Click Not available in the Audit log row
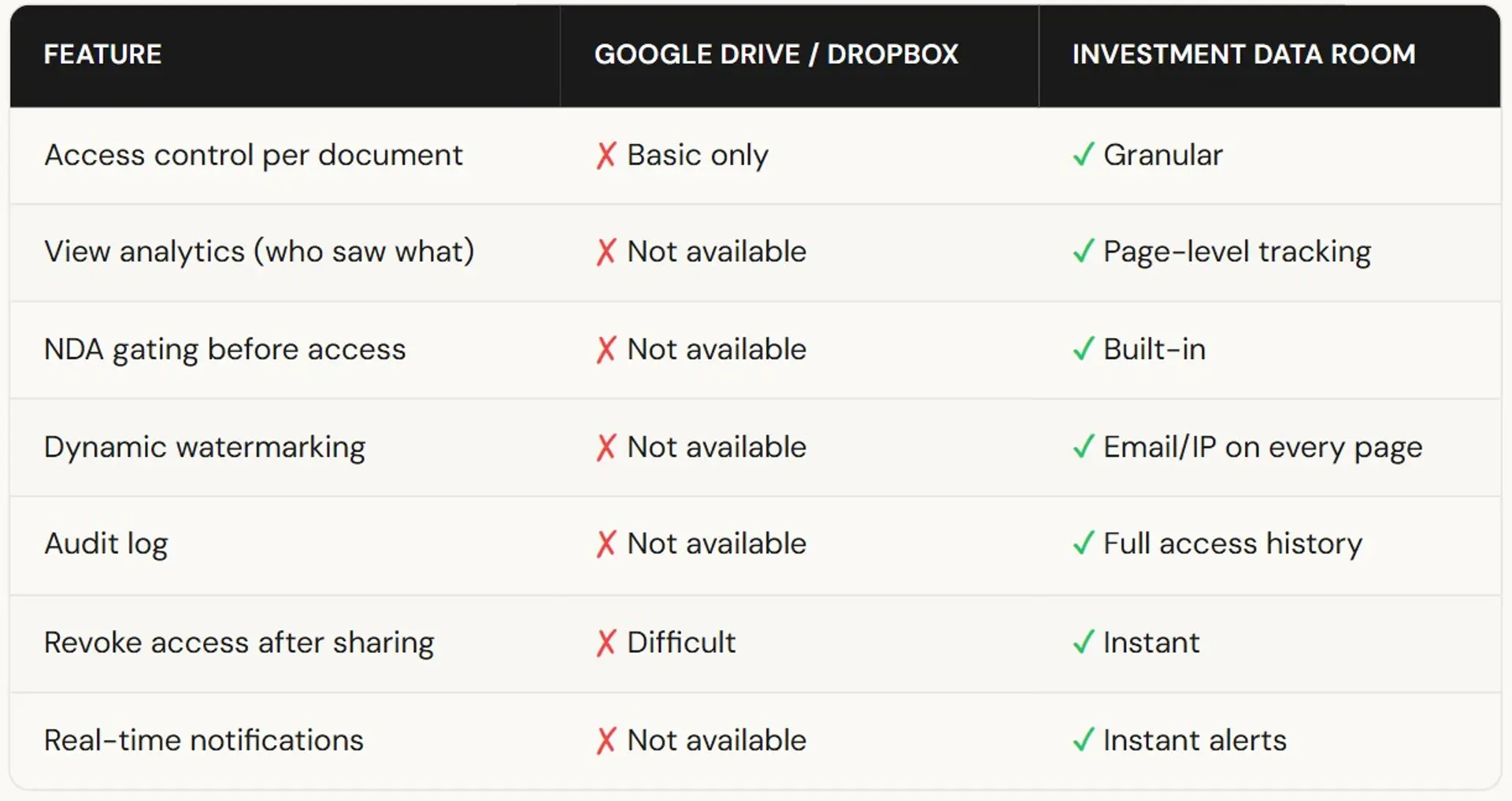This screenshot has width=1512, height=801. [717, 543]
